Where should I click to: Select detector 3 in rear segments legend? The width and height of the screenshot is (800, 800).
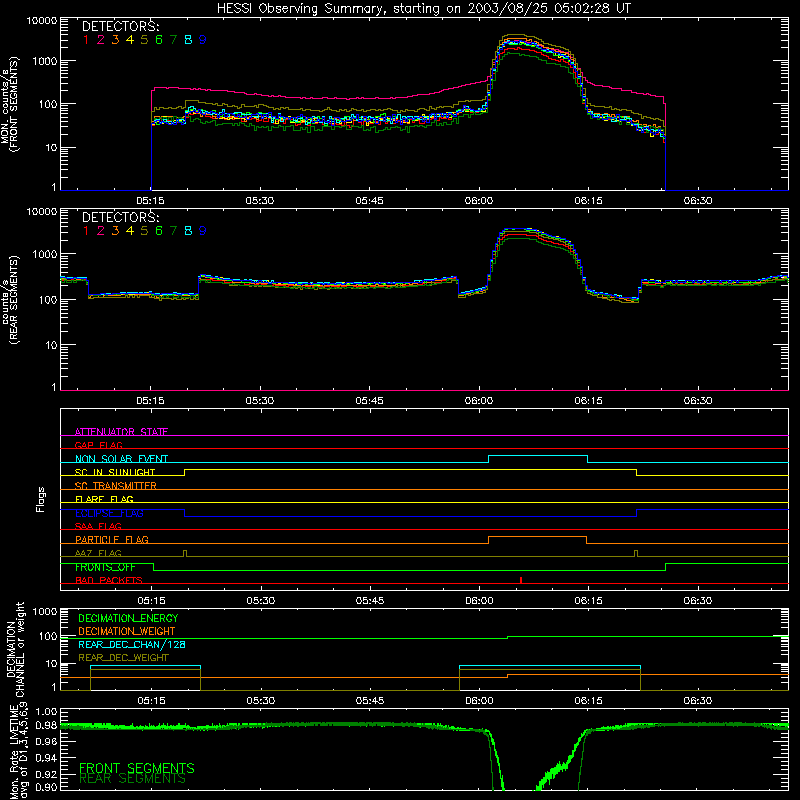(x=115, y=231)
